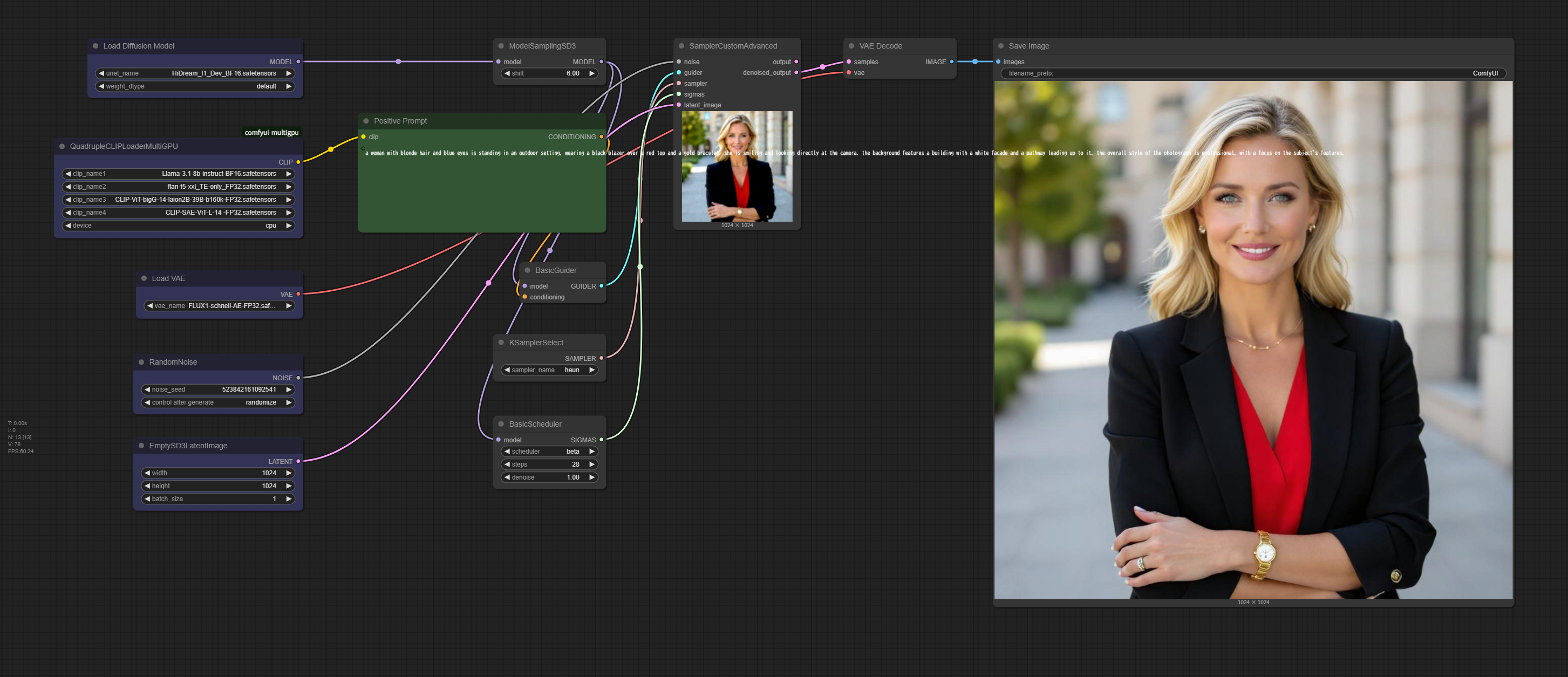Click the link midpoint dot between Load Diffusion Model and ModelSamplingSD3
1568x677 pixels.
(398, 61)
